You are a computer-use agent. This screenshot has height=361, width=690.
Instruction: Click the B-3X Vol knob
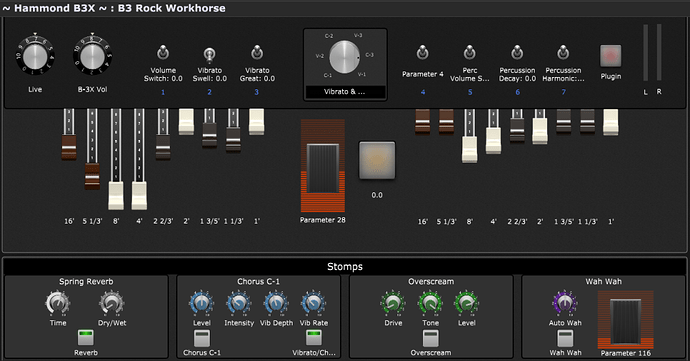tap(92, 57)
